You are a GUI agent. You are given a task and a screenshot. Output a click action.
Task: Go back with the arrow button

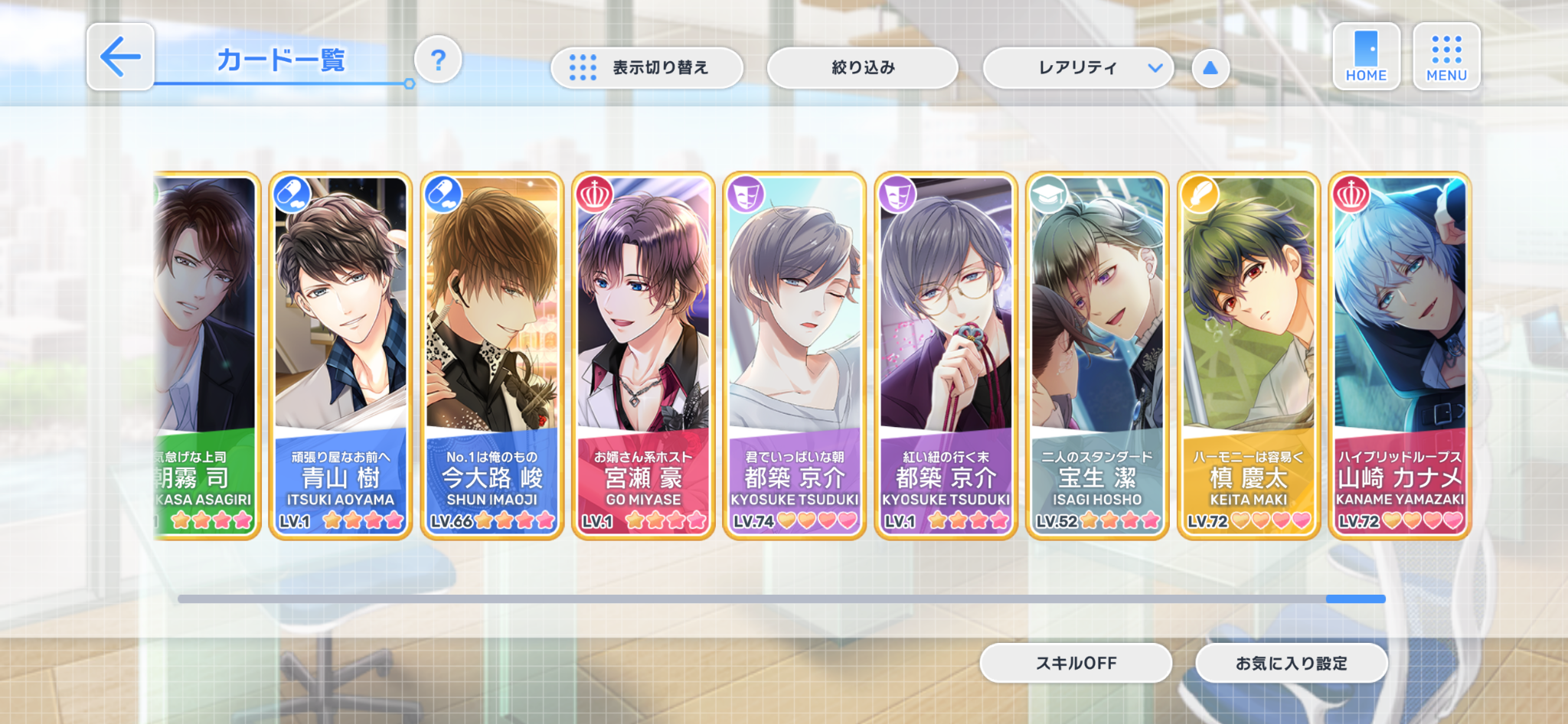pos(121,57)
